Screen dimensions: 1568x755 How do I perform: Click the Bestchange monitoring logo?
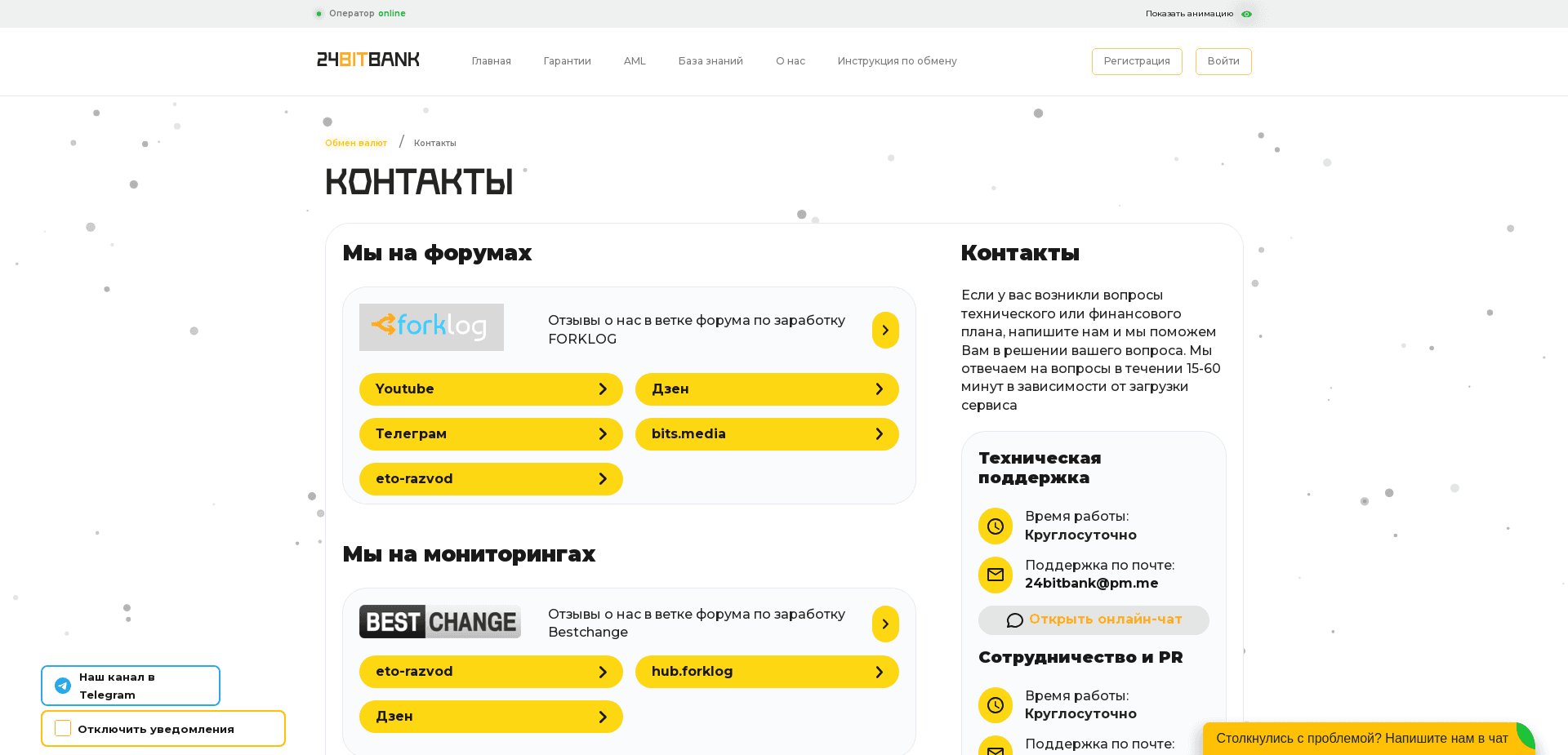pyautogui.click(x=439, y=621)
